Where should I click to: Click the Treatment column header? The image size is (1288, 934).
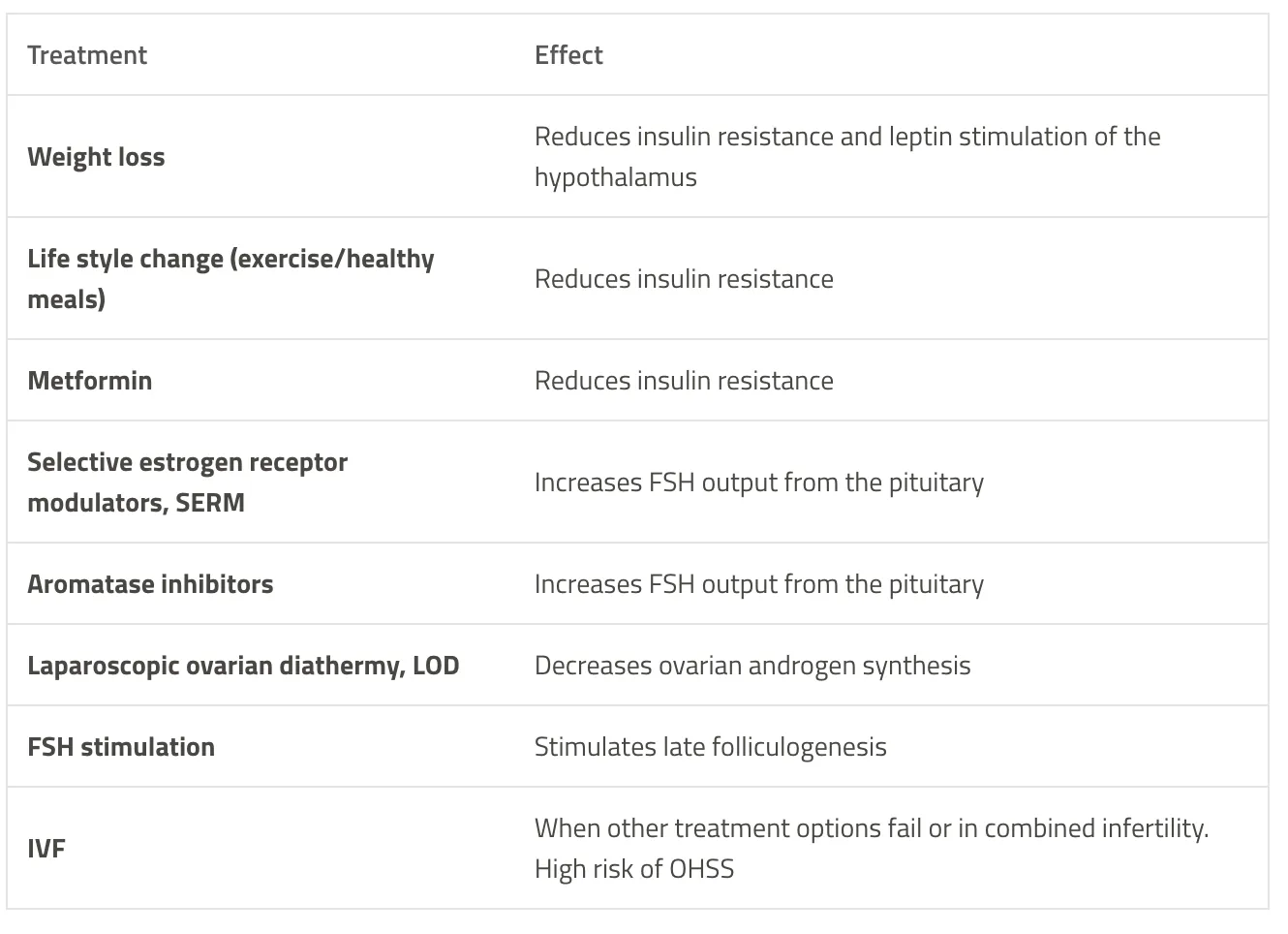point(87,55)
